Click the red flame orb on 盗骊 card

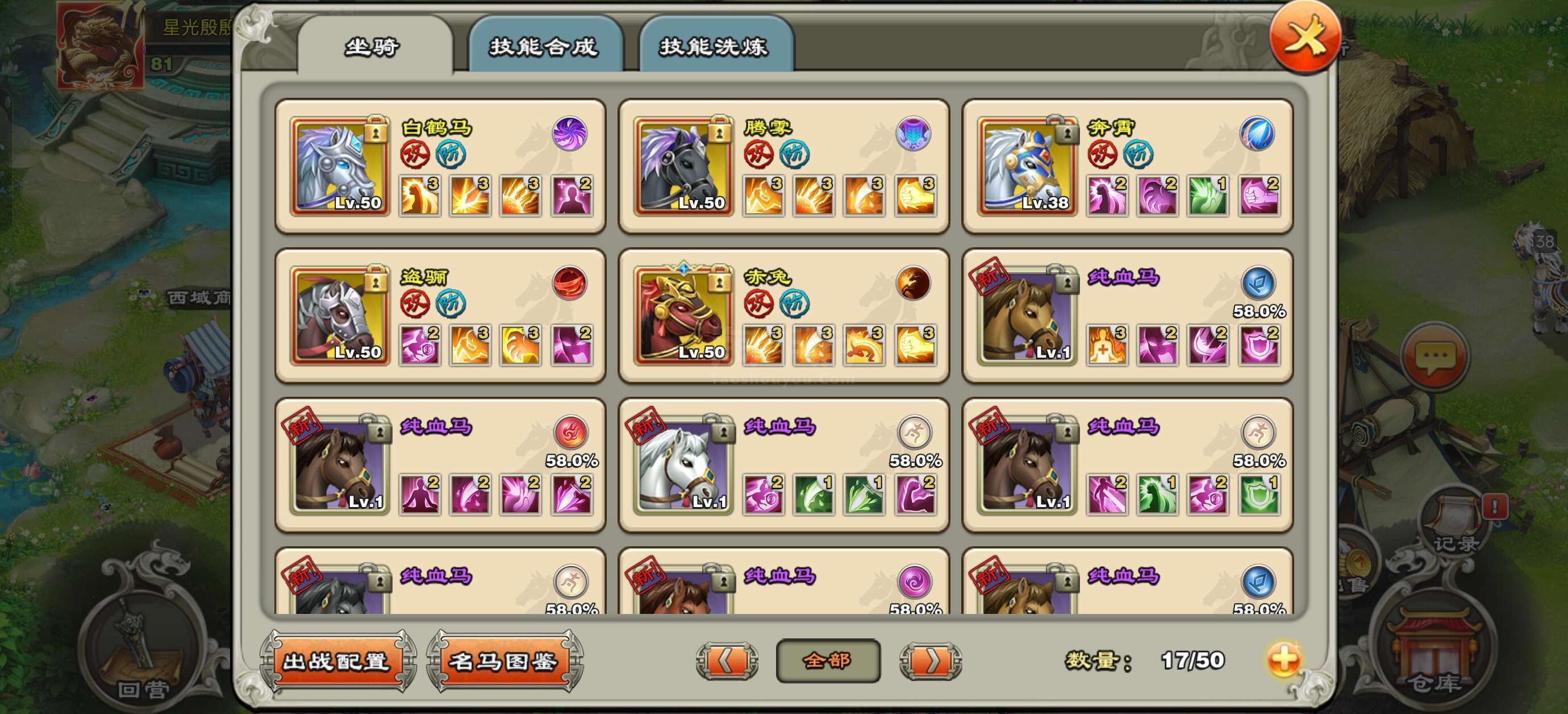click(x=569, y=283)
